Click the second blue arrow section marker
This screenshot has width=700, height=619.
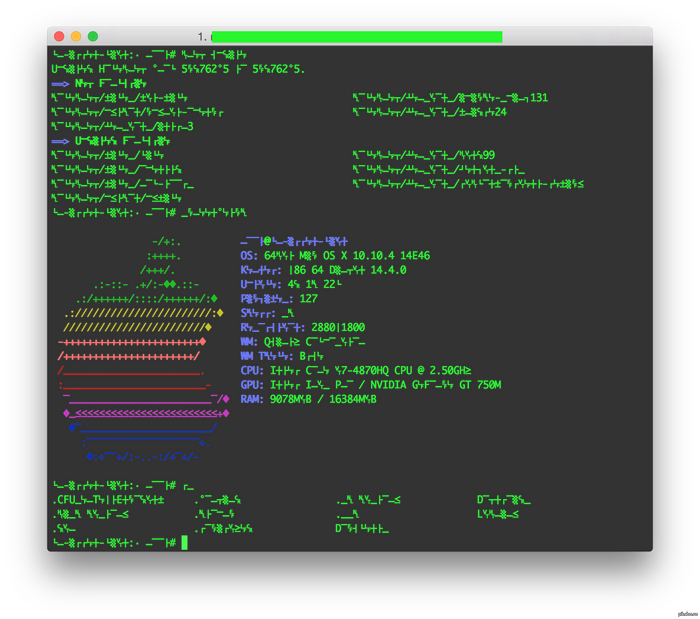coord(59,141)
